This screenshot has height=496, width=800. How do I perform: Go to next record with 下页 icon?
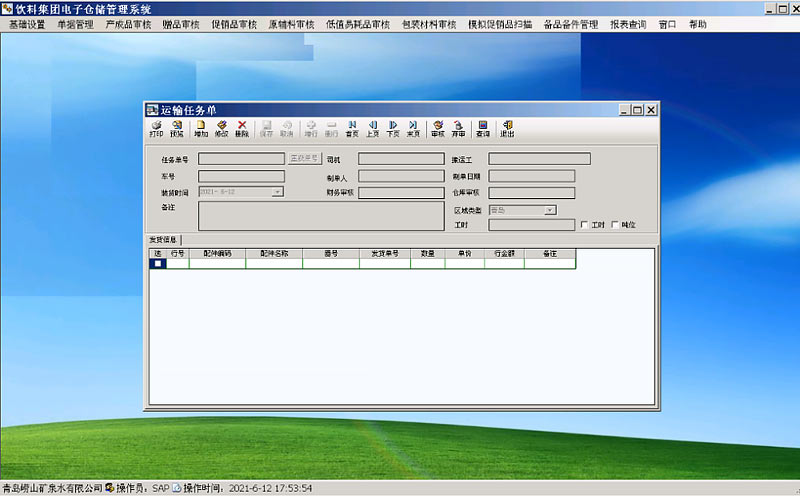tap(393, 128)
